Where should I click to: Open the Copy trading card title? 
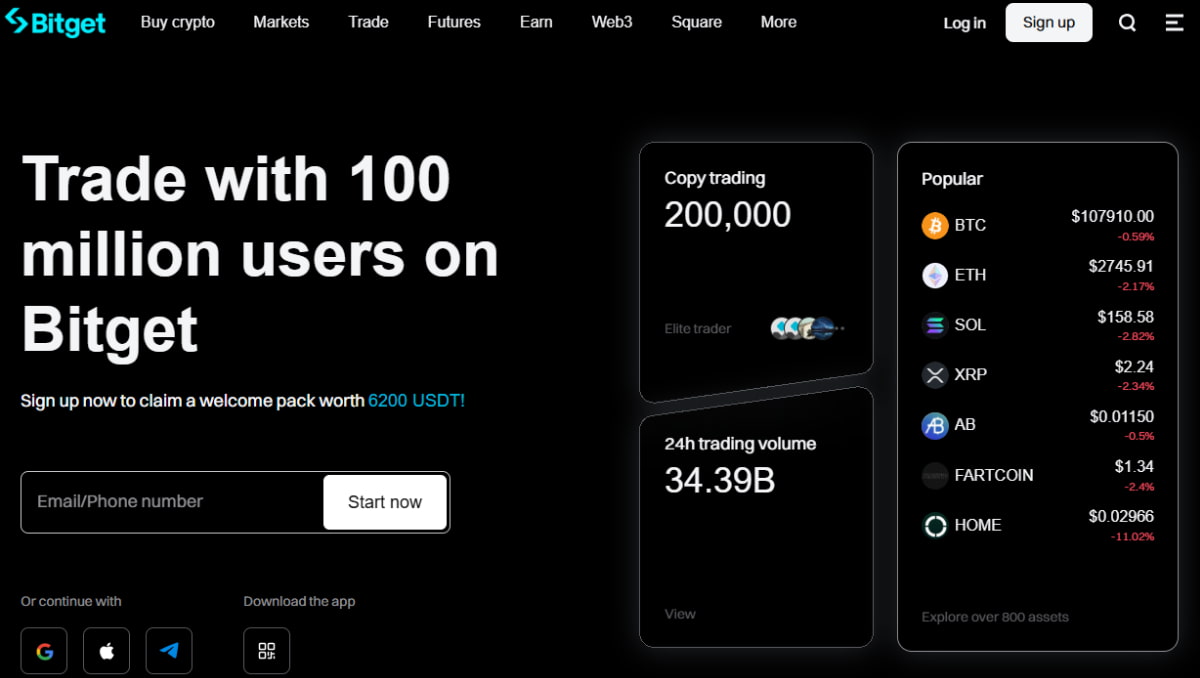click(715, 178)
